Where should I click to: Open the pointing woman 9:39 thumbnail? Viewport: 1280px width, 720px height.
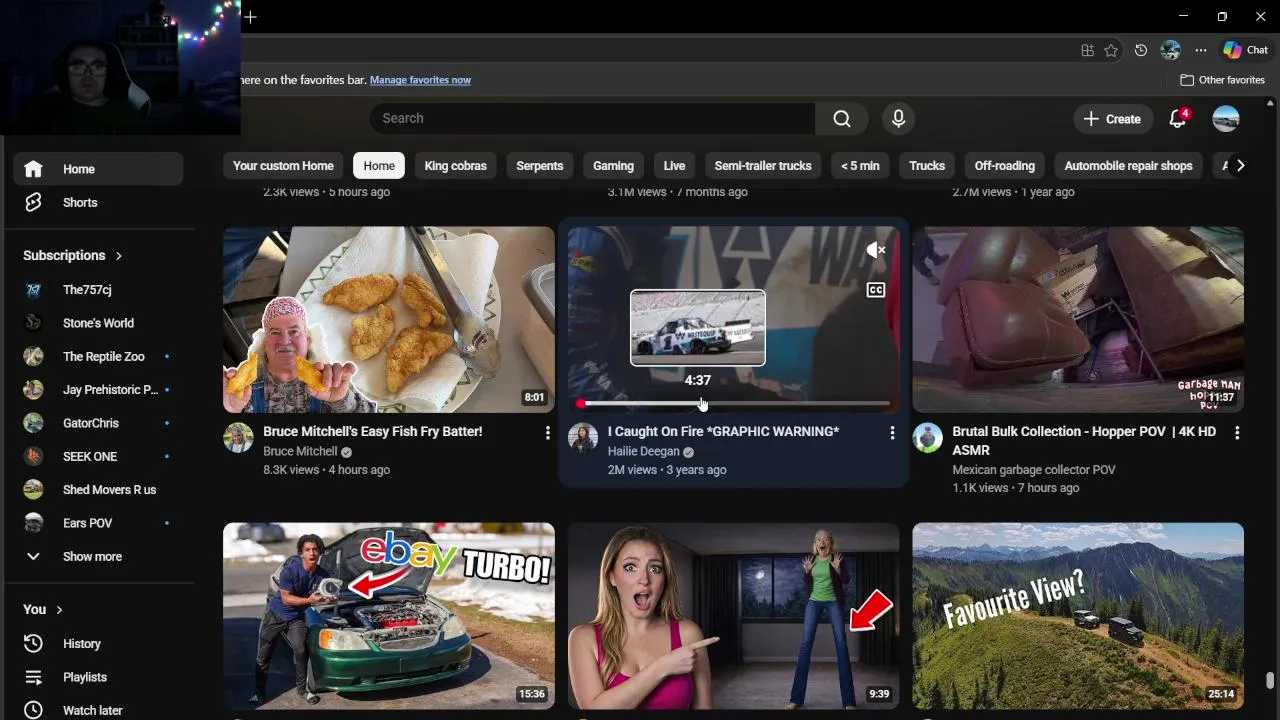tap(734, 616)
